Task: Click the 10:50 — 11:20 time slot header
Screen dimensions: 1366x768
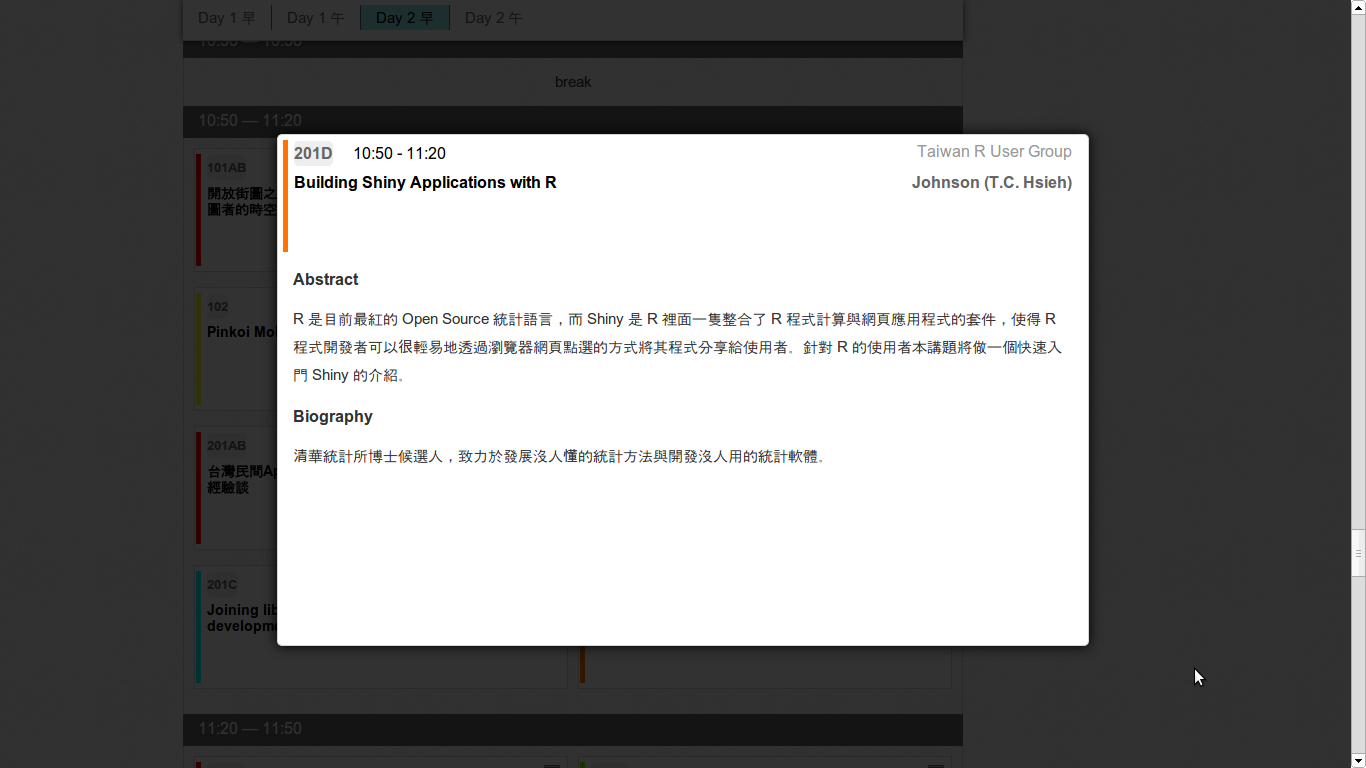Action: 572,120
